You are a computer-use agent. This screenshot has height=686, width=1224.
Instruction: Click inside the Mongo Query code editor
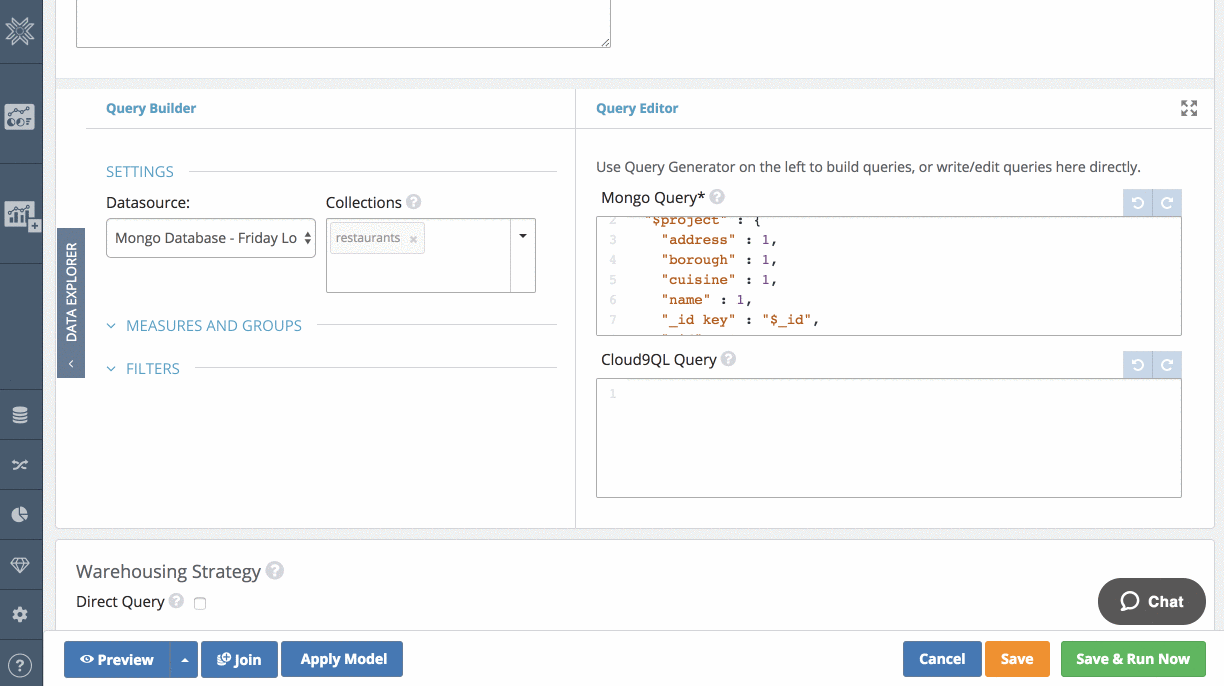888,276
